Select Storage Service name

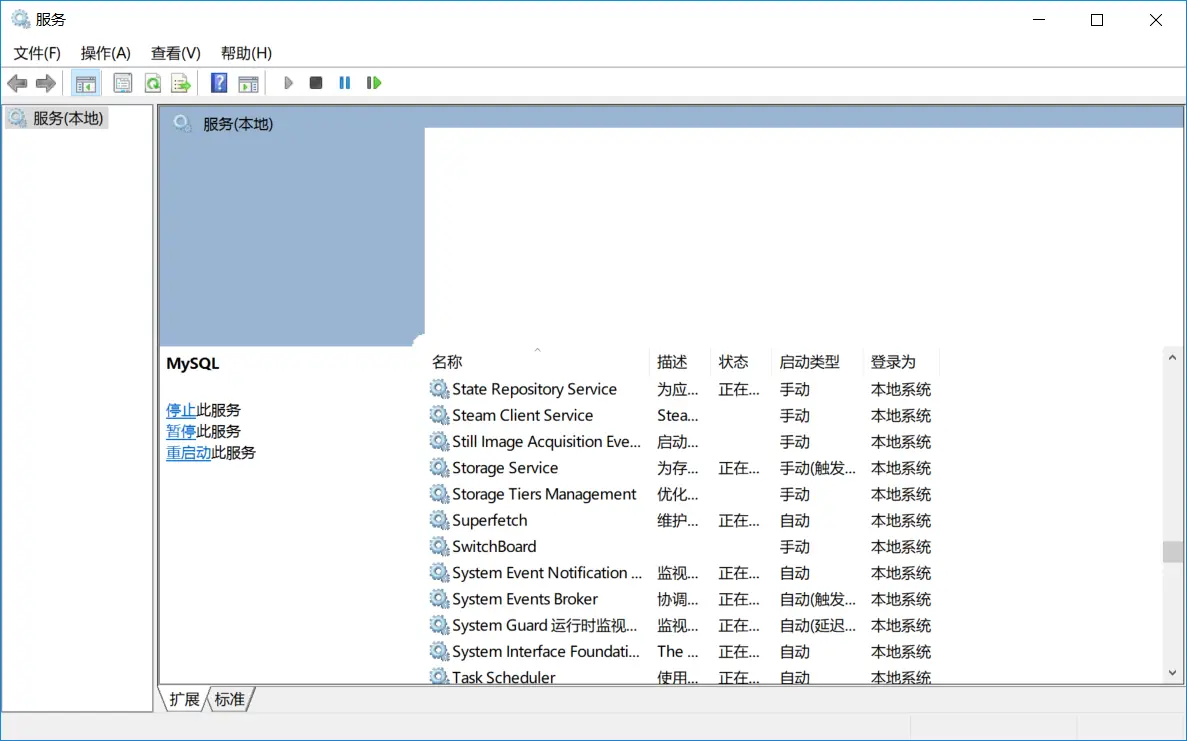tap(505, 468)
